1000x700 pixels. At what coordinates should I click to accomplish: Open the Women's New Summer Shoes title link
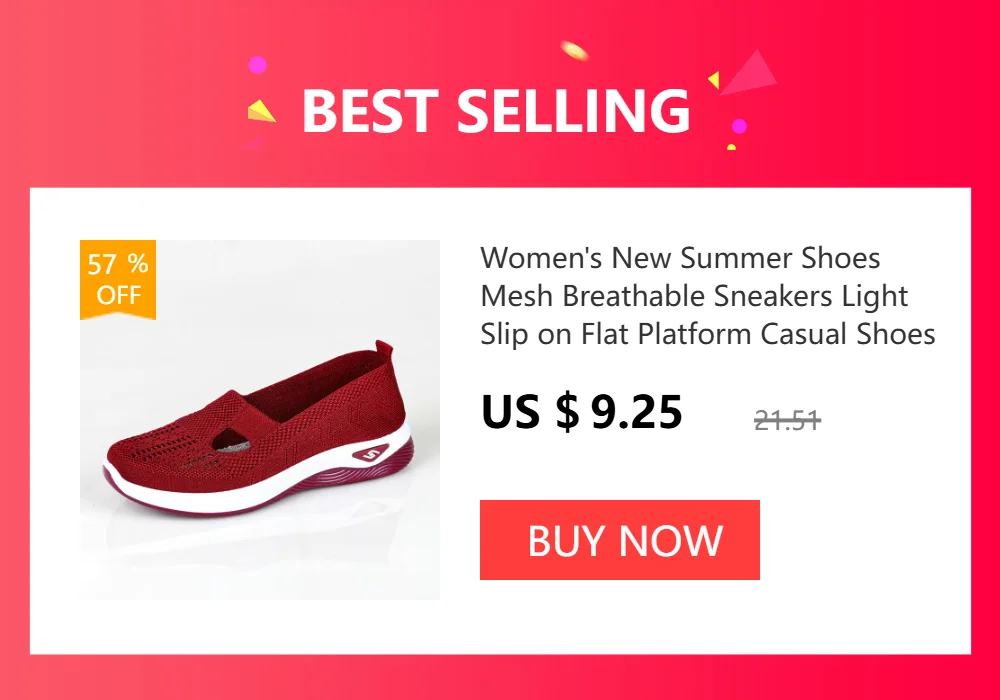click(707, 295)
